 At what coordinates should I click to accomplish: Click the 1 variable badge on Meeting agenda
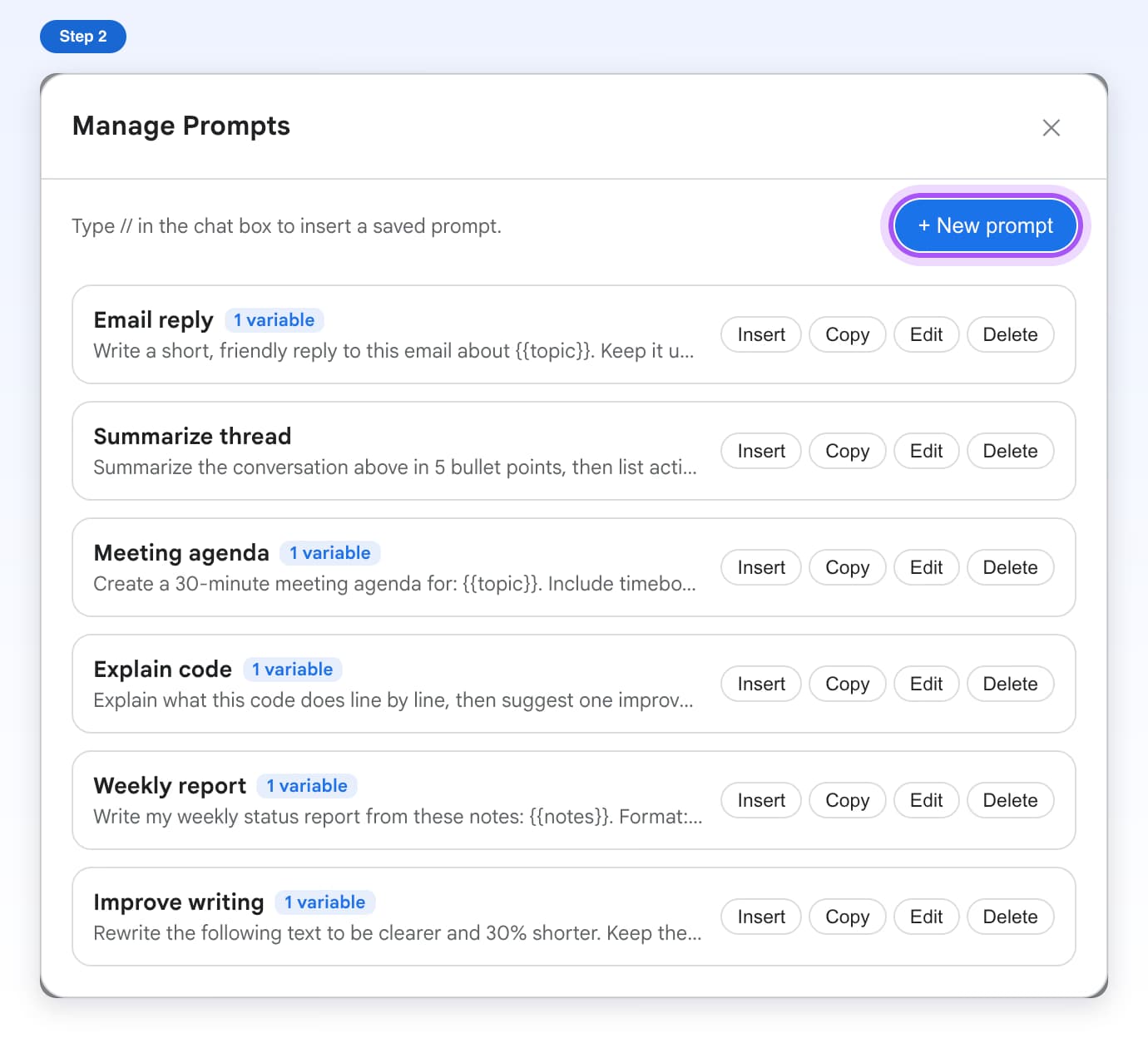click(330, 553)
